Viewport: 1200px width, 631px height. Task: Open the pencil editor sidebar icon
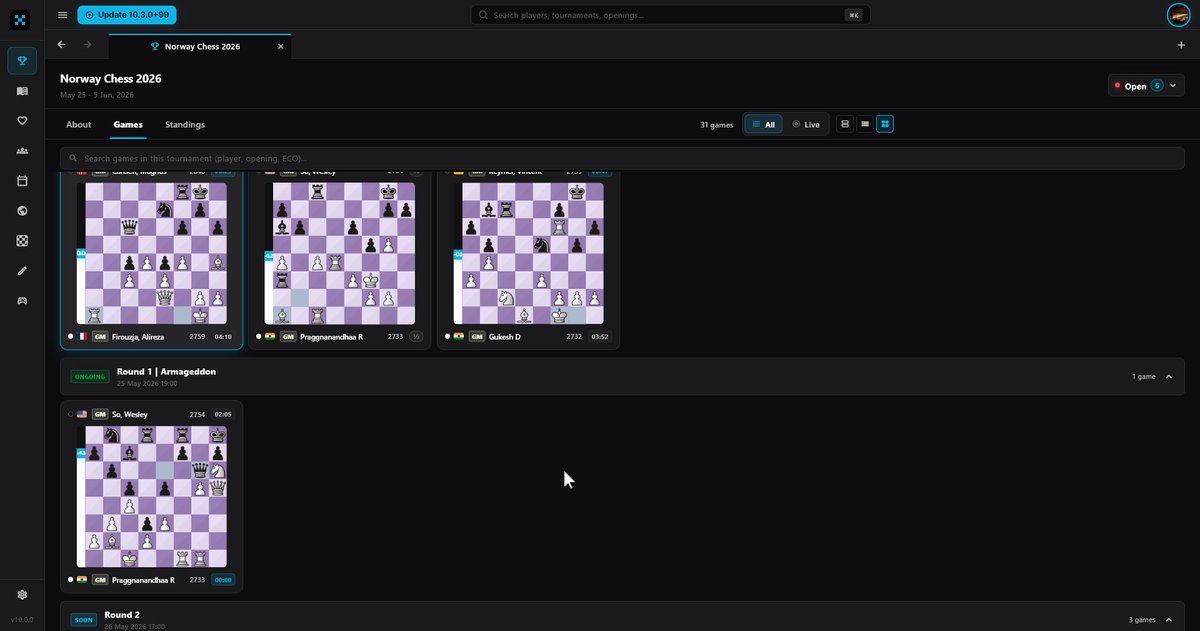[22, 271]
